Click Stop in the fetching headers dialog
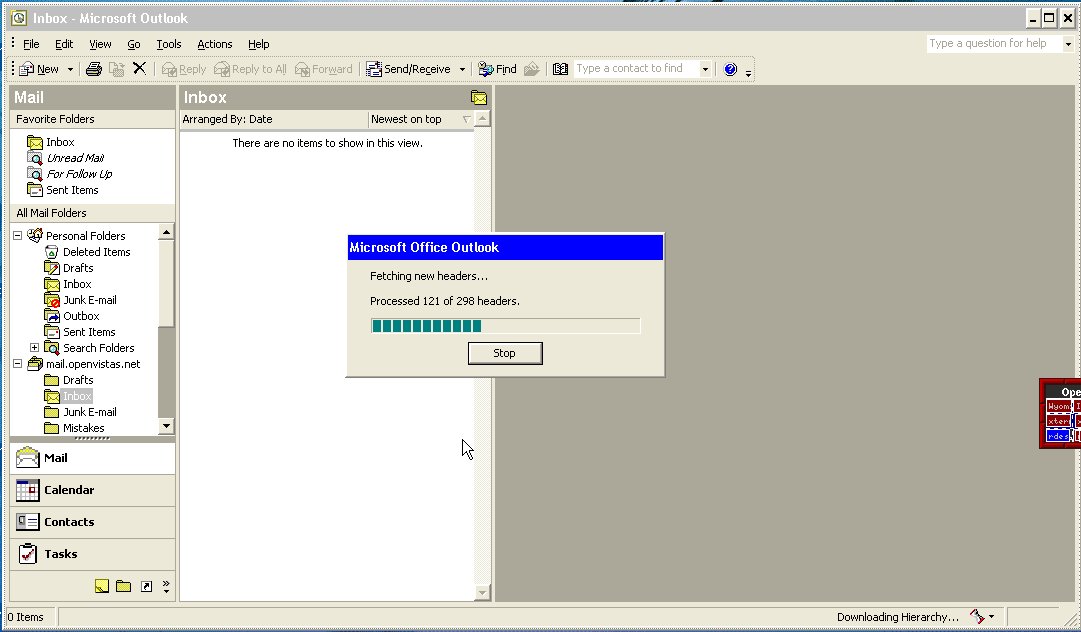1081x632 pixels. coord(505,353)
